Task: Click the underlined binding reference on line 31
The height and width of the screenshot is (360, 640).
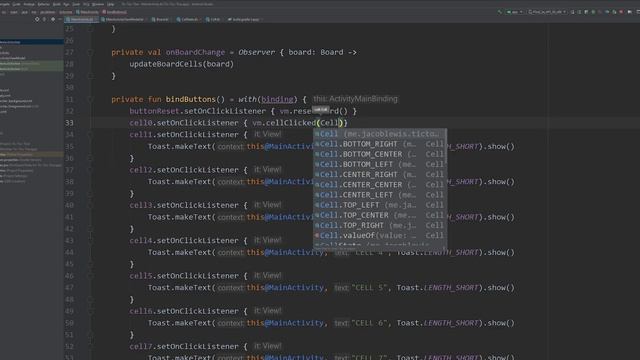Action: tap(278, 99)
